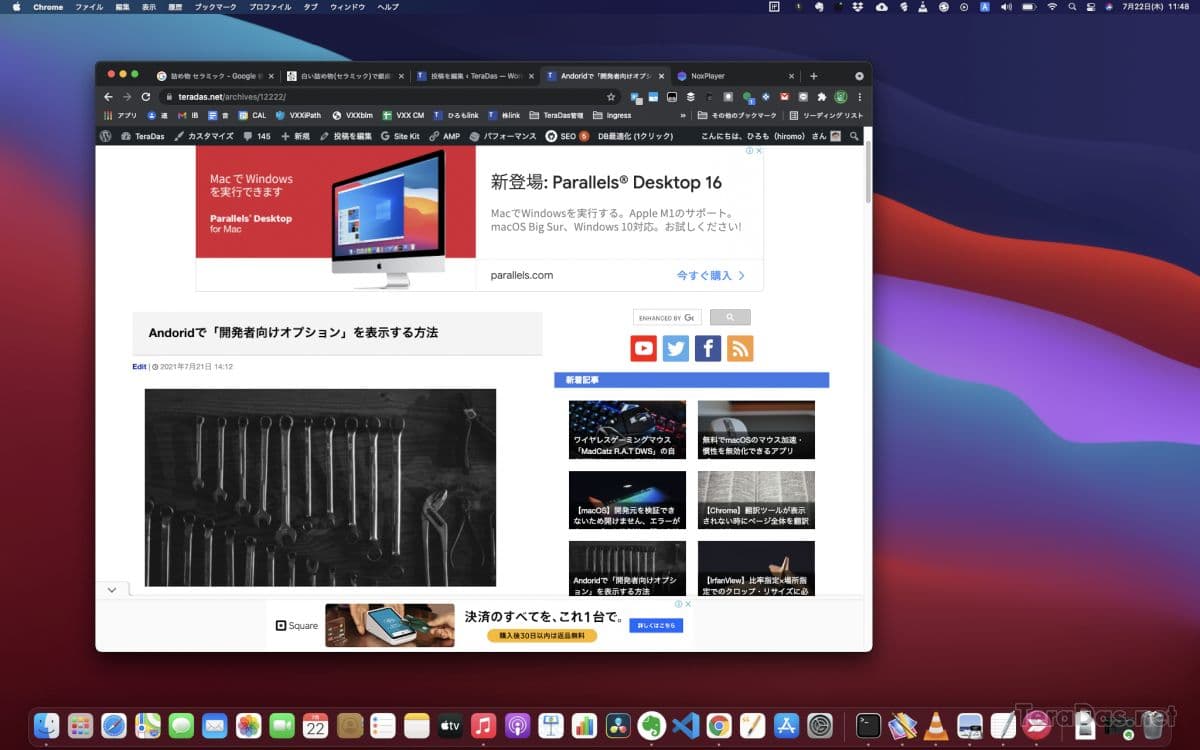Switch to the 投稿を編集 ‹ TeraDas tab
Image resolution: width=1200 pixels, height=750 pixels.
point(474,76)
